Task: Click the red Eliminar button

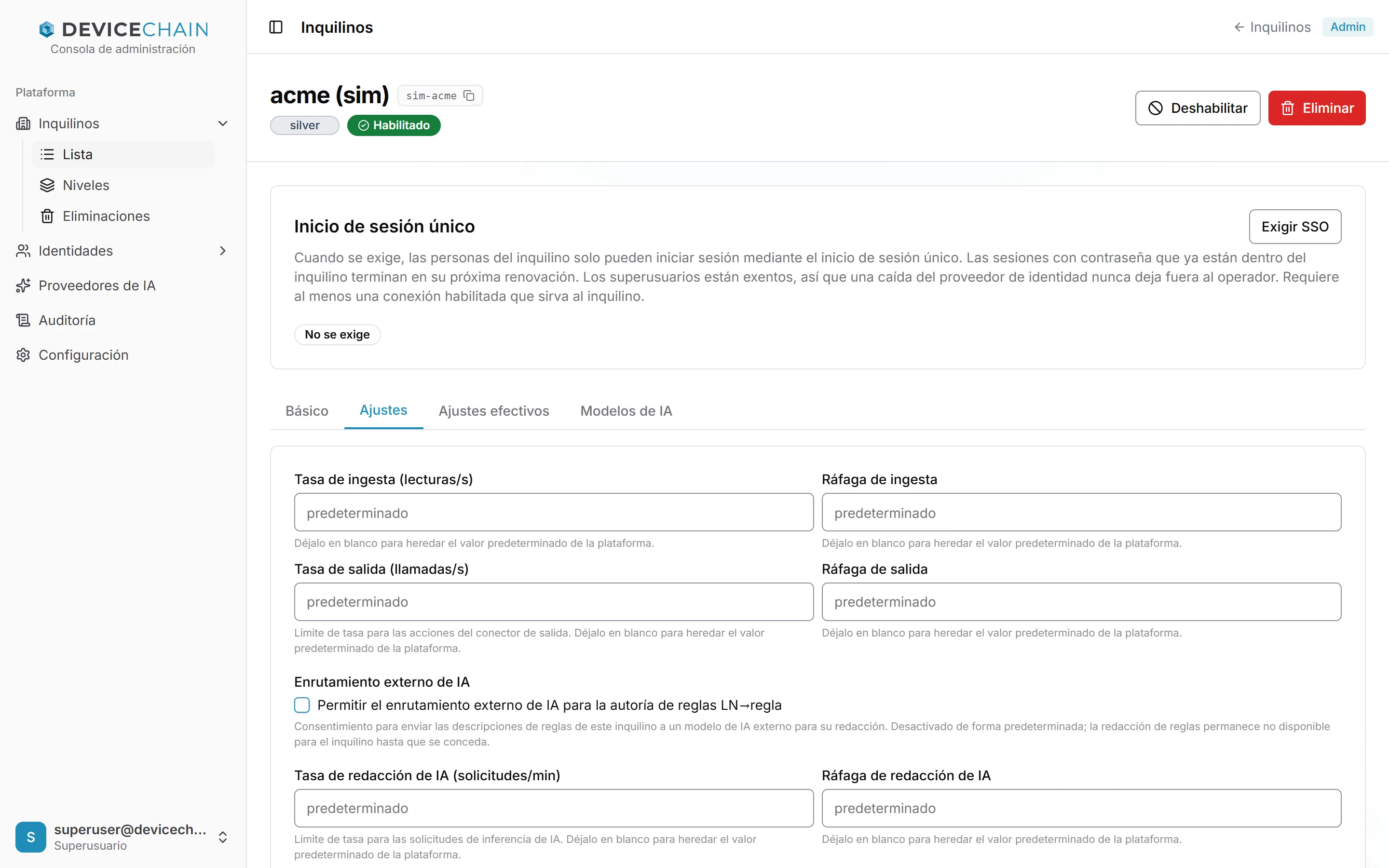Action: point(1317,108)
